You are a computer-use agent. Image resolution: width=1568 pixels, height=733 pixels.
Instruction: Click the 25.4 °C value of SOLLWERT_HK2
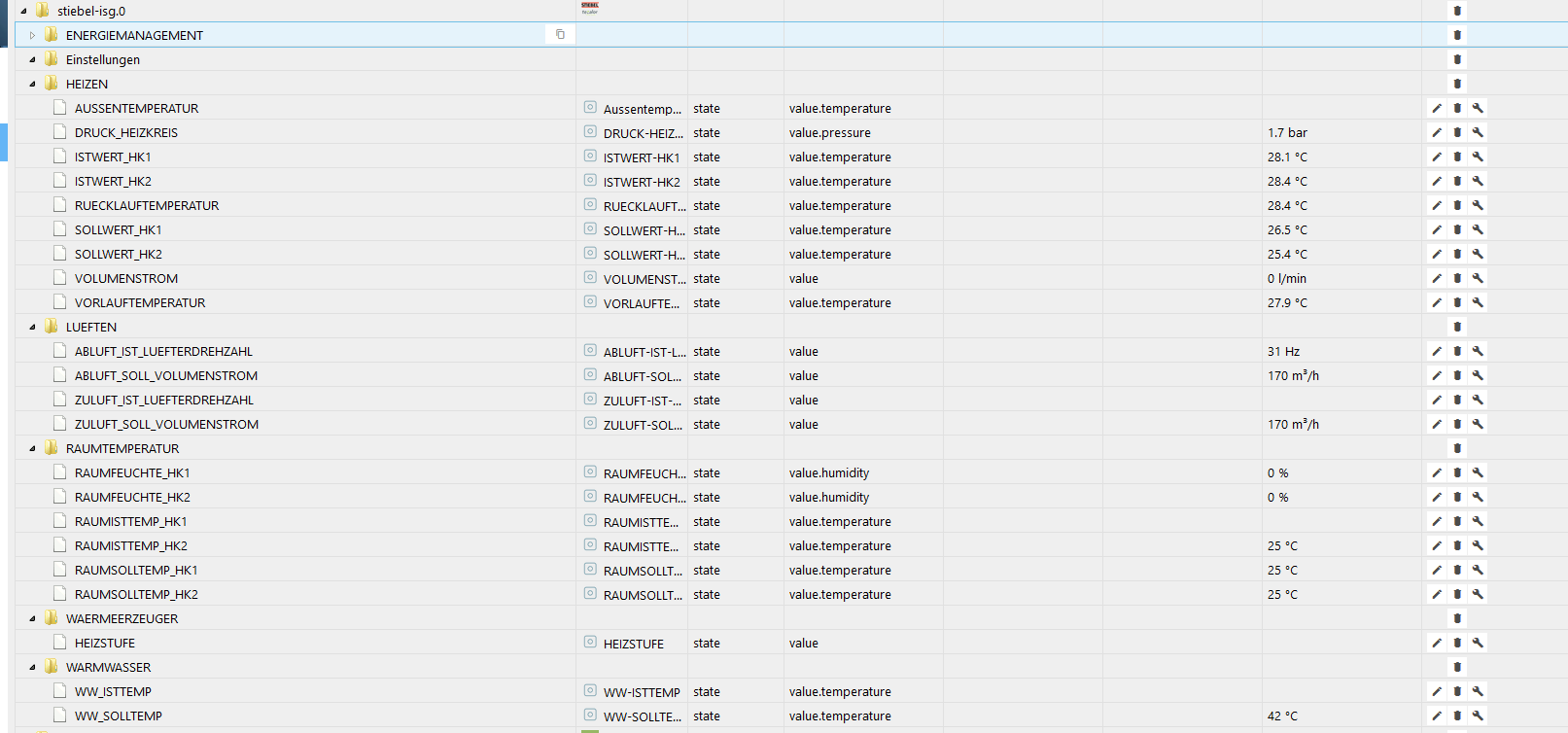click(x=1287, y=254)
